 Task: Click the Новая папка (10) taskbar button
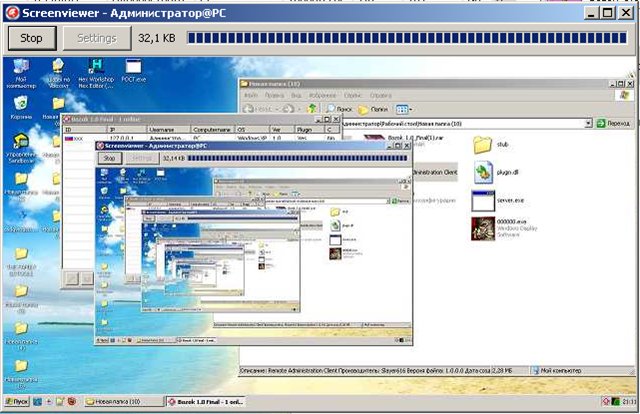click(x=124, y=402)
